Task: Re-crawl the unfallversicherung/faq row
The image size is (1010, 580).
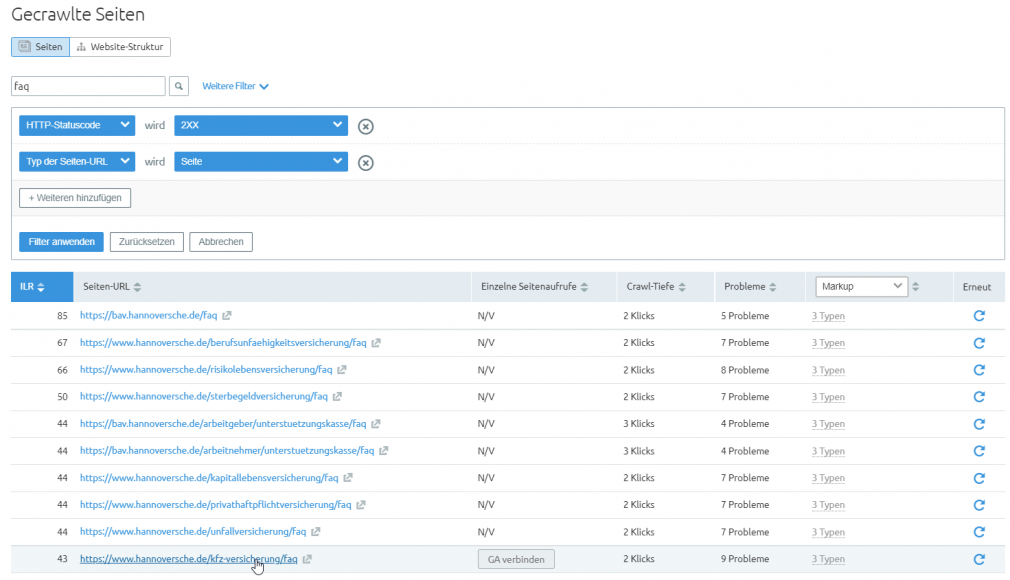Action: pyautogui.click(x=979, y=532)
